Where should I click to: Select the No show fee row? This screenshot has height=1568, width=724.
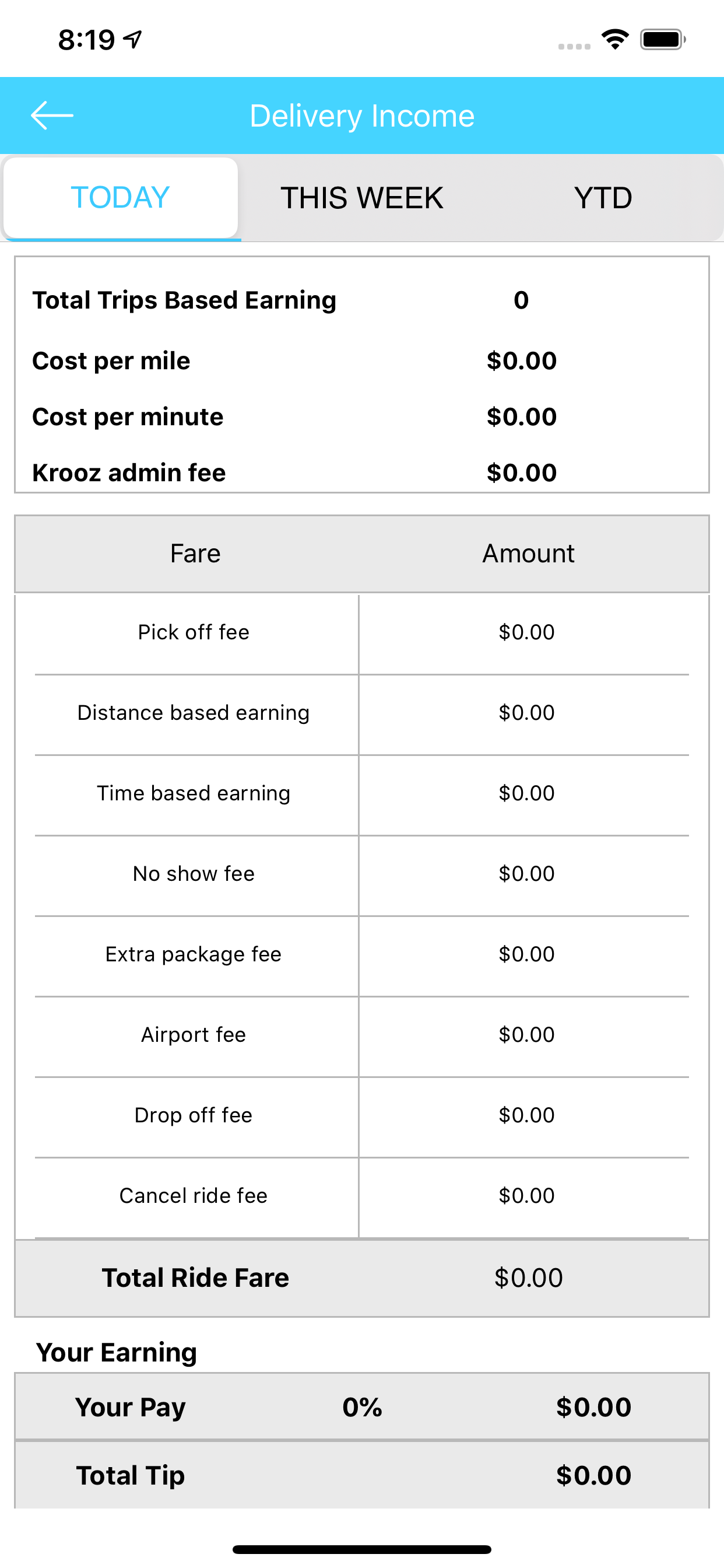click(x=194, y=873)
